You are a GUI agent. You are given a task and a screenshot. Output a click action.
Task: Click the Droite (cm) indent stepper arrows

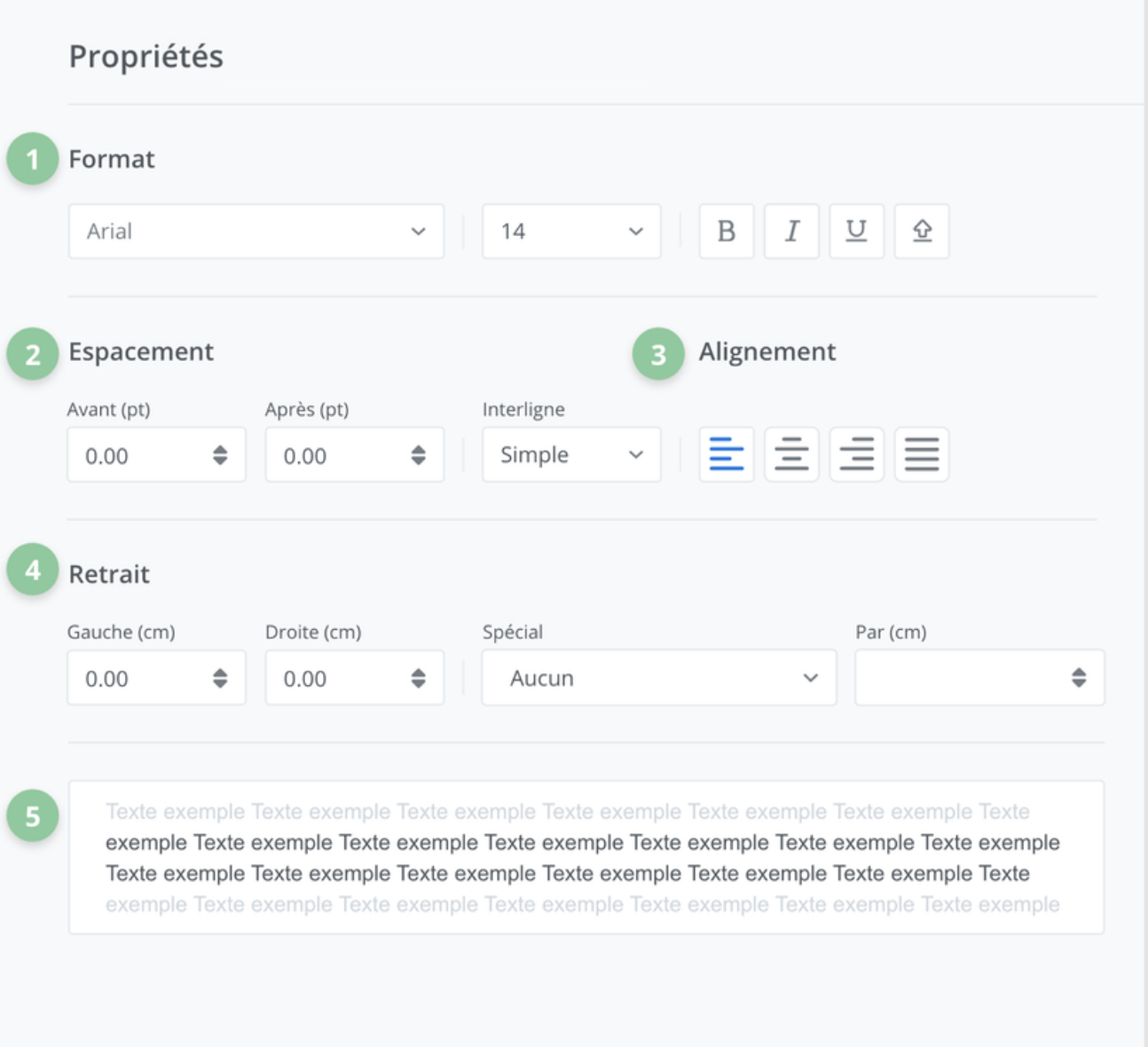coord(418,678)
